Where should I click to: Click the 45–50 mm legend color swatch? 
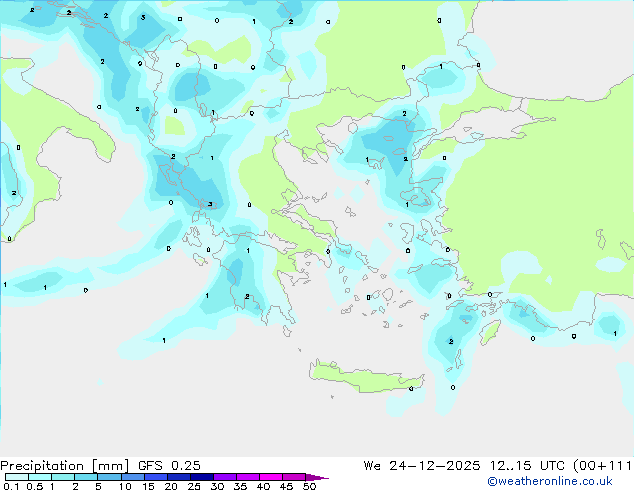coord(294,477)
